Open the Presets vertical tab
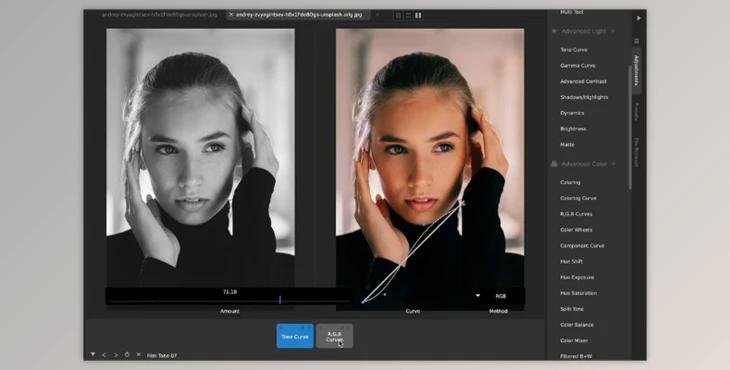The height and width of the screenshot is (370, 730). point(636,112)
